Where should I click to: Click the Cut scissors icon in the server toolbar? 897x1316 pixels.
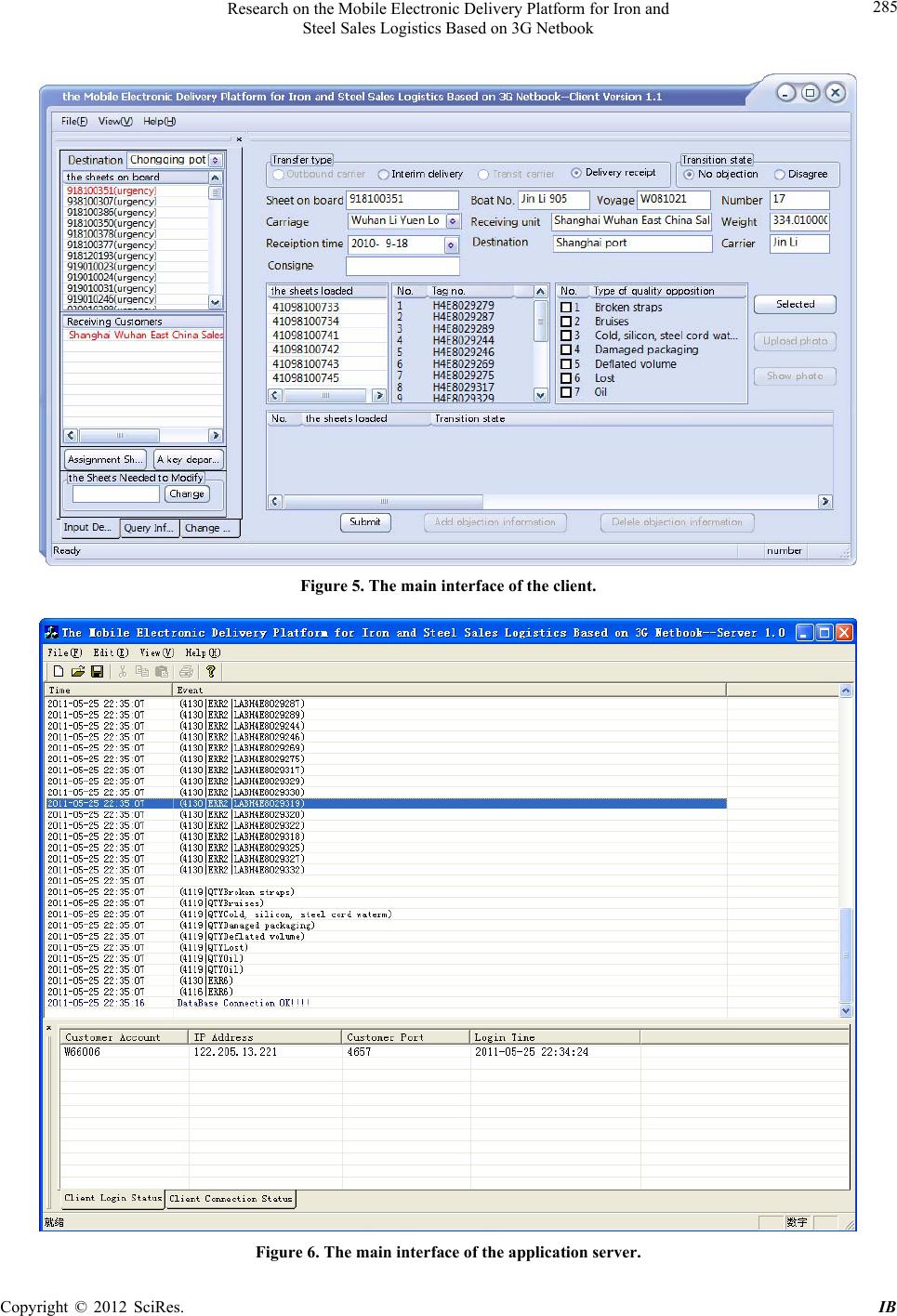pos(122,671)
